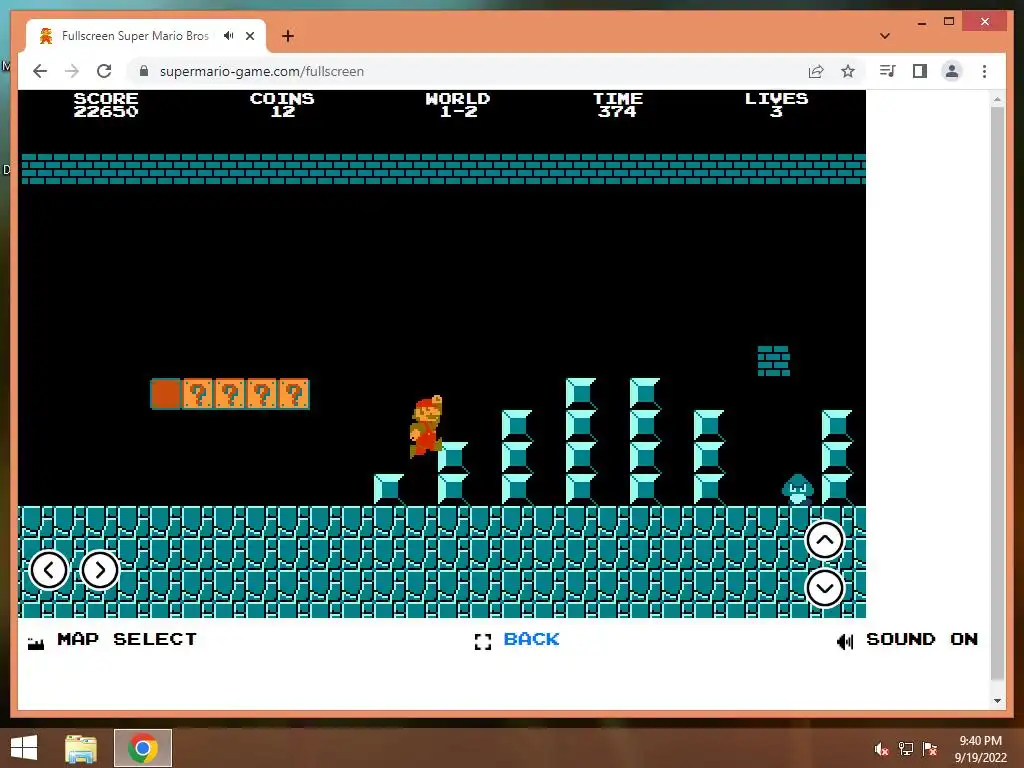Click the Goomba enemy near the blocks

click(797, 490)
